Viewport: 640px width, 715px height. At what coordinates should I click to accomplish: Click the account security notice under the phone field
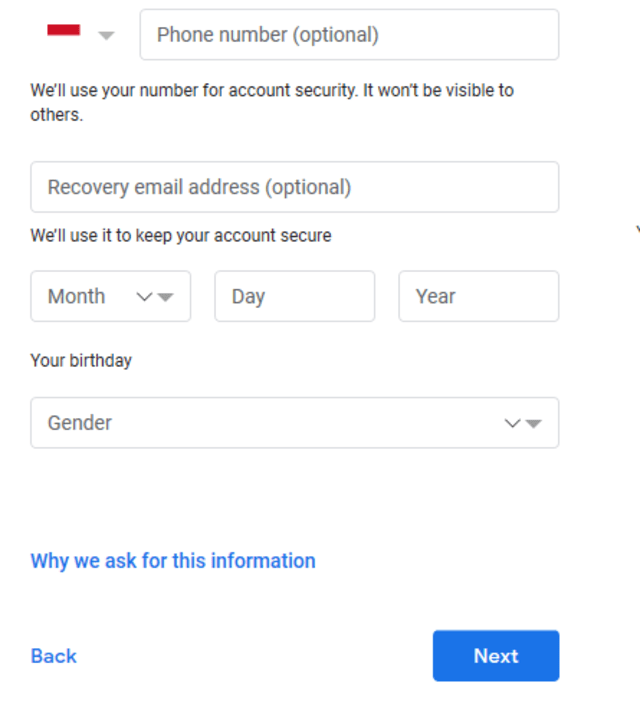[x=272, y=103]
